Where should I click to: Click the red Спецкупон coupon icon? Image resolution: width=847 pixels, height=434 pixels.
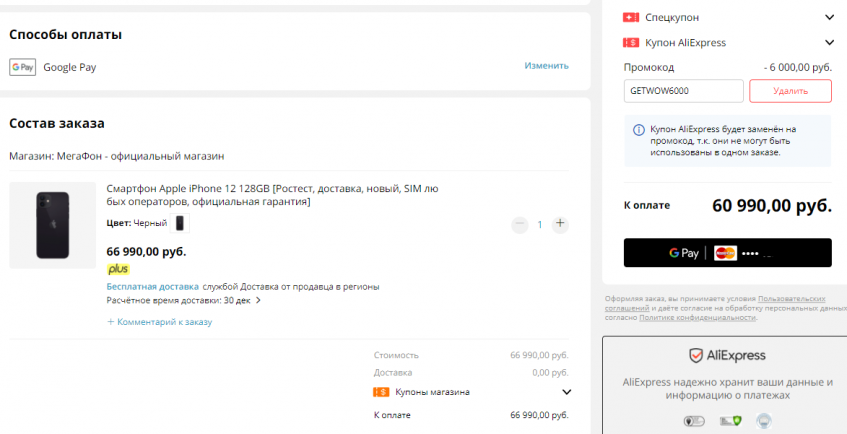[x=630, y=18]
